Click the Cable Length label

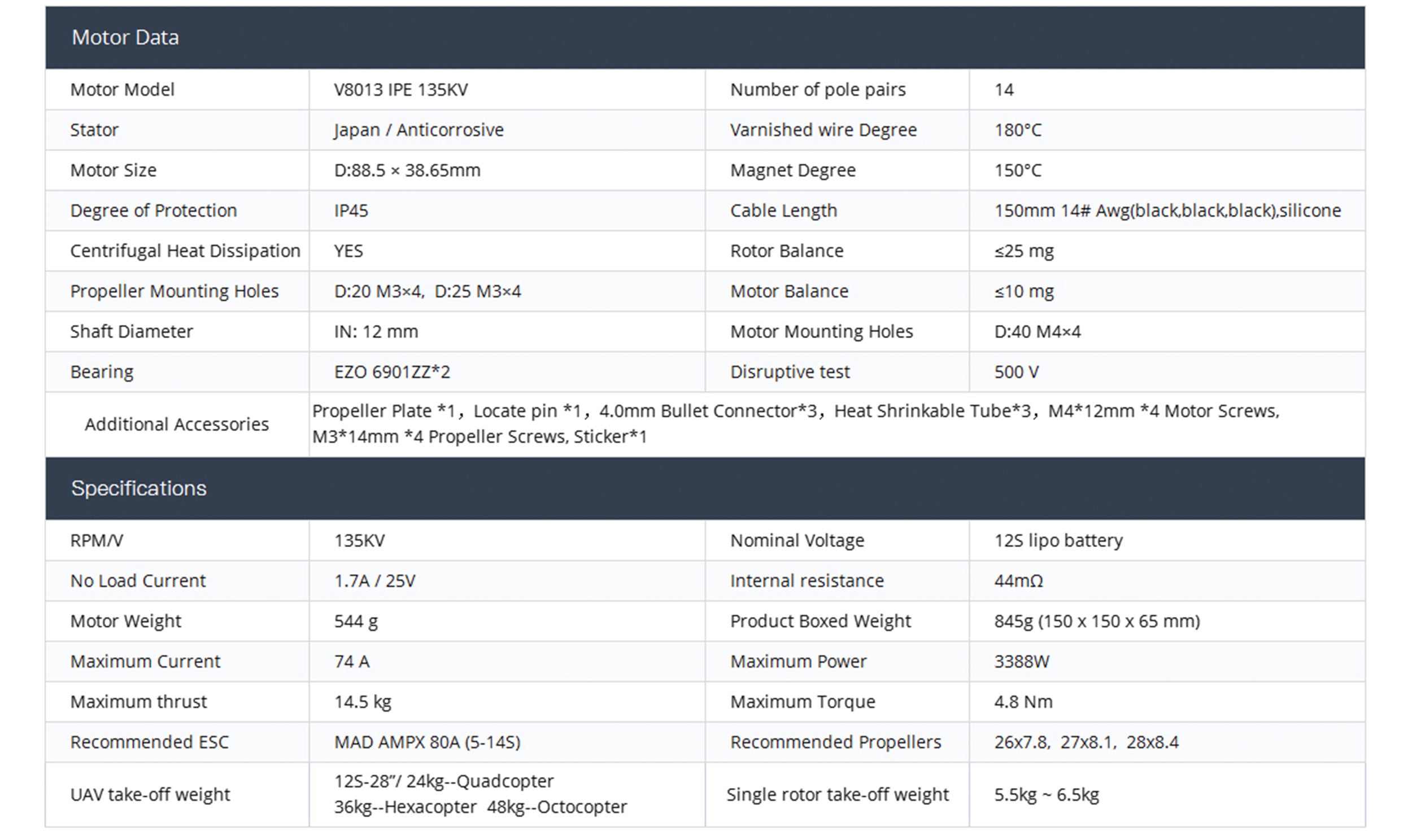pyautogui.click(x=783, y=211)
